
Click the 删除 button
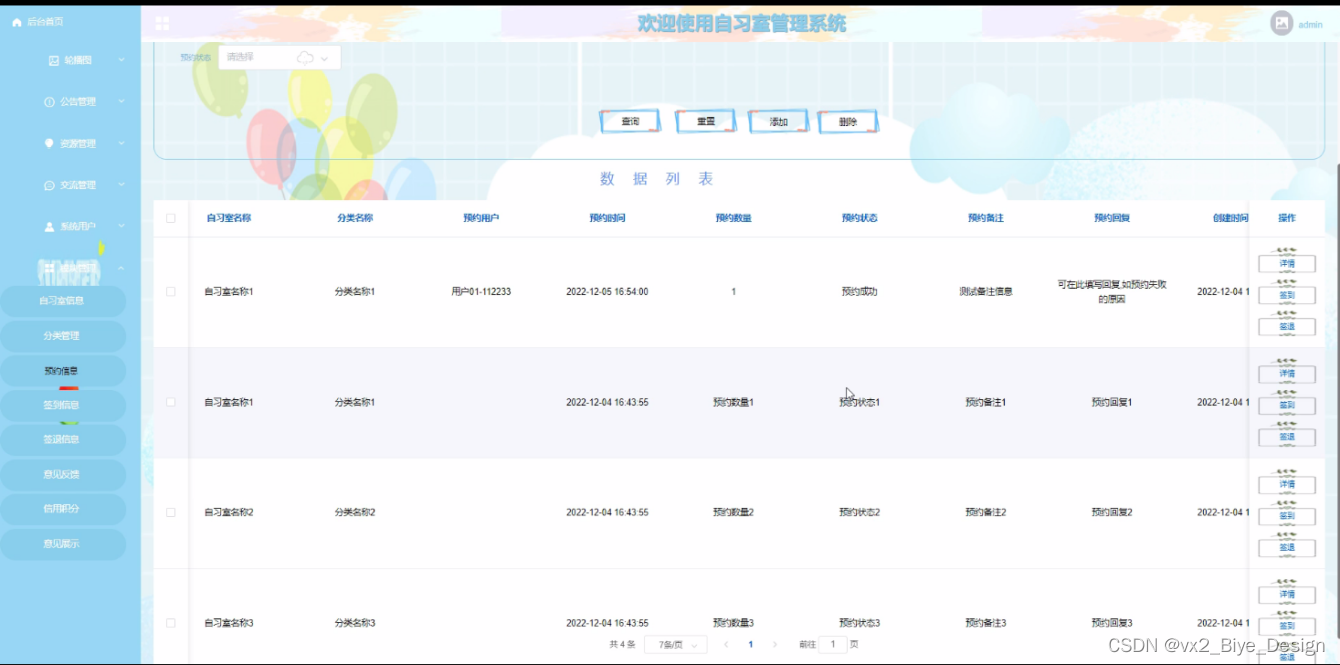pyautogui.click(x=848, y=122)
